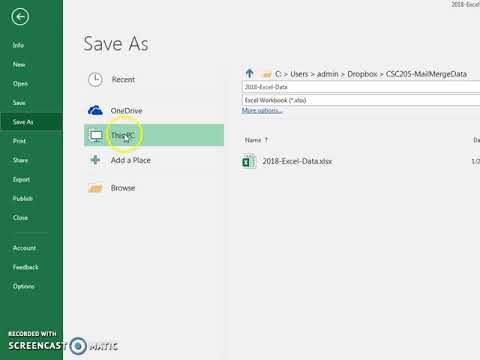
Task: Sort by the Name column header
Action: coord(253,140)
